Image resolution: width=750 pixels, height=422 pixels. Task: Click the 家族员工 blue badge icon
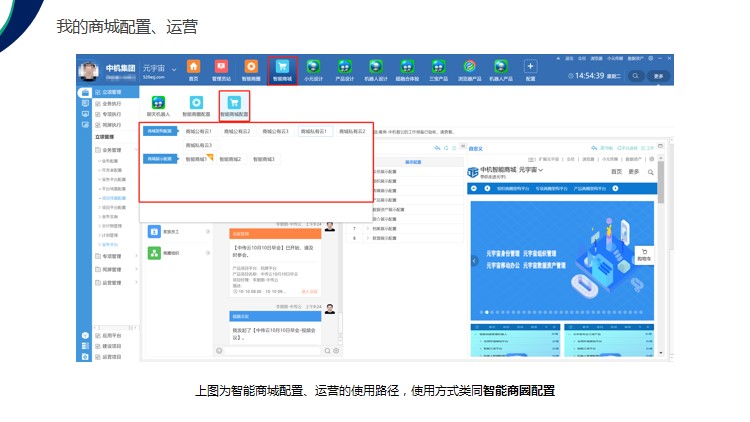pos(154,232)
